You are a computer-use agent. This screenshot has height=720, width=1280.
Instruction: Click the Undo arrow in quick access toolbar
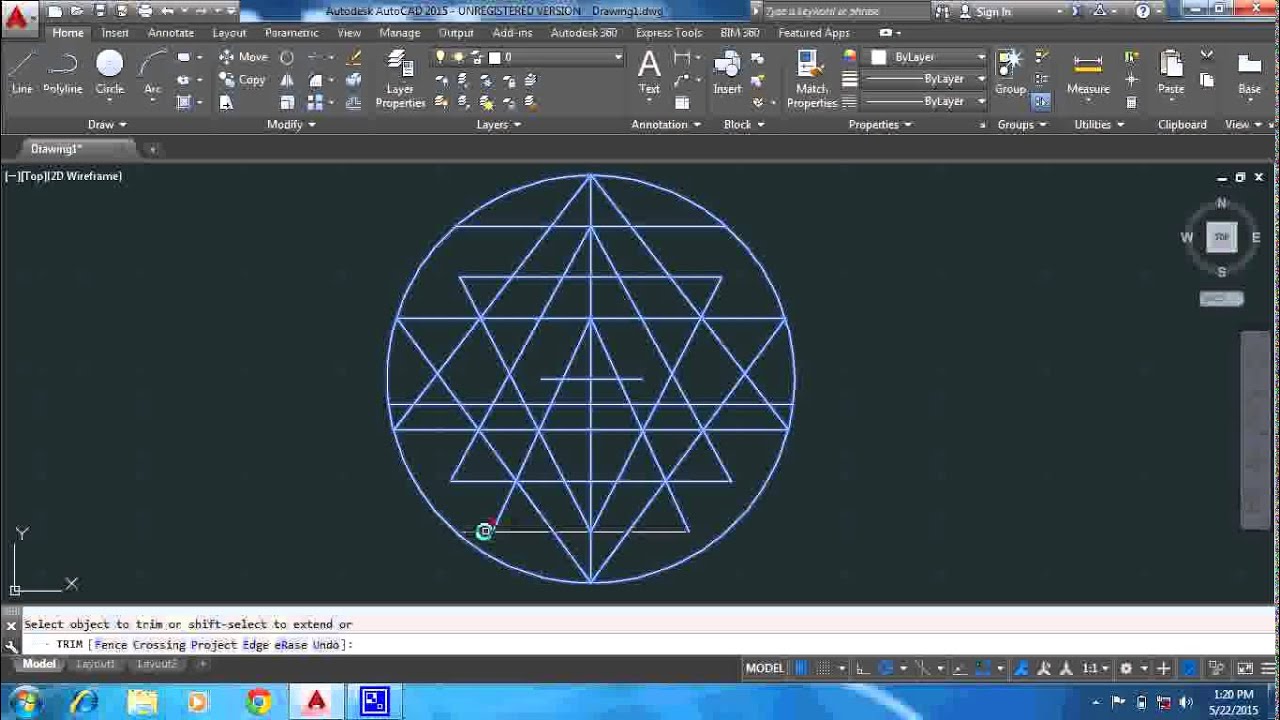click(168, 11)
